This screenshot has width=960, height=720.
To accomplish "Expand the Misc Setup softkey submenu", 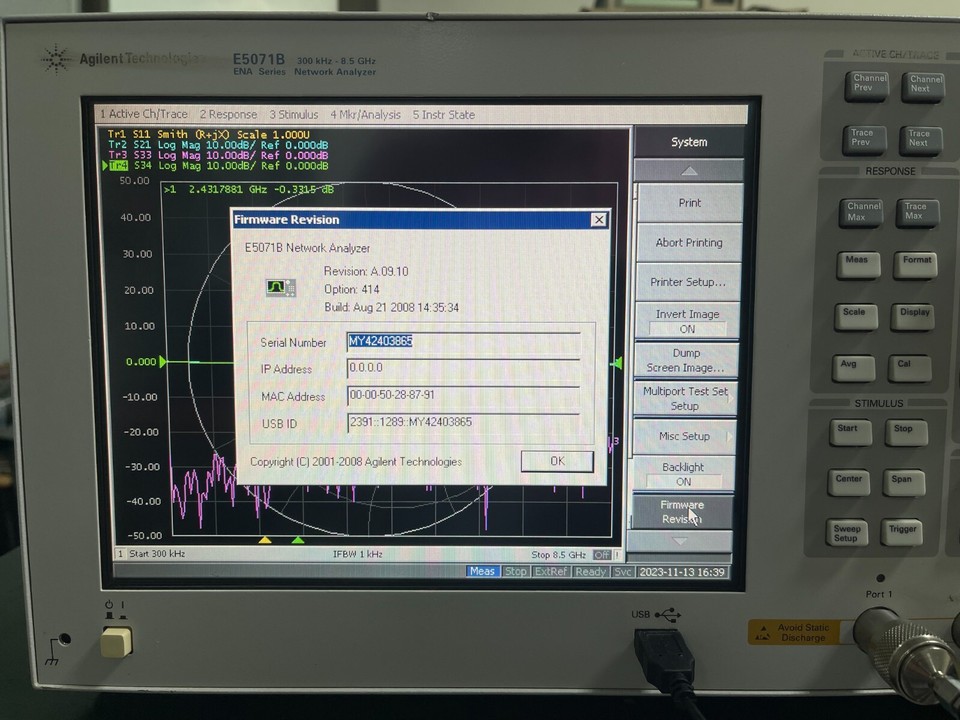I will 687,435.
